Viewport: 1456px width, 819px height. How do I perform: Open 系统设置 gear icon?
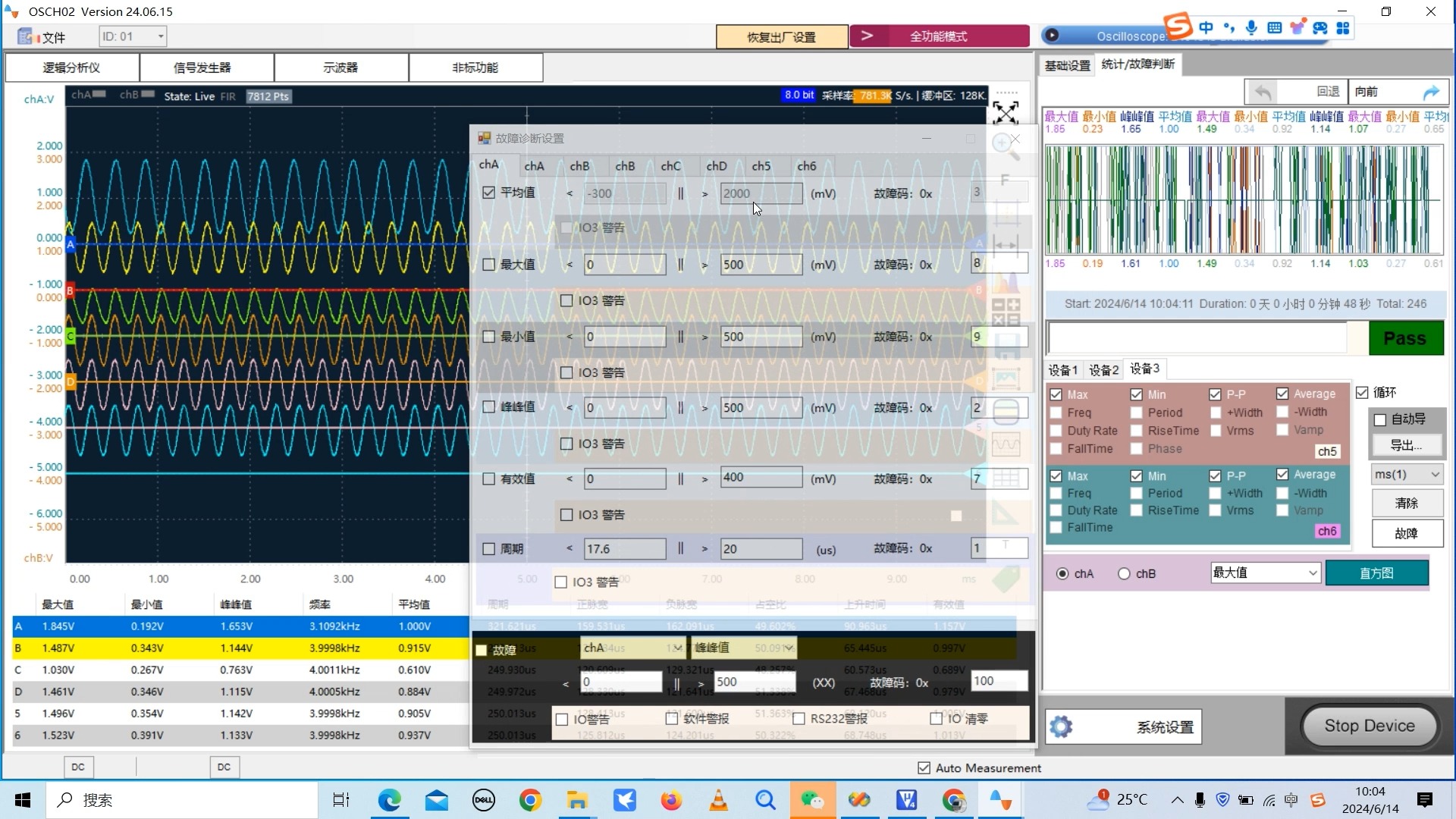point(1061,726)
